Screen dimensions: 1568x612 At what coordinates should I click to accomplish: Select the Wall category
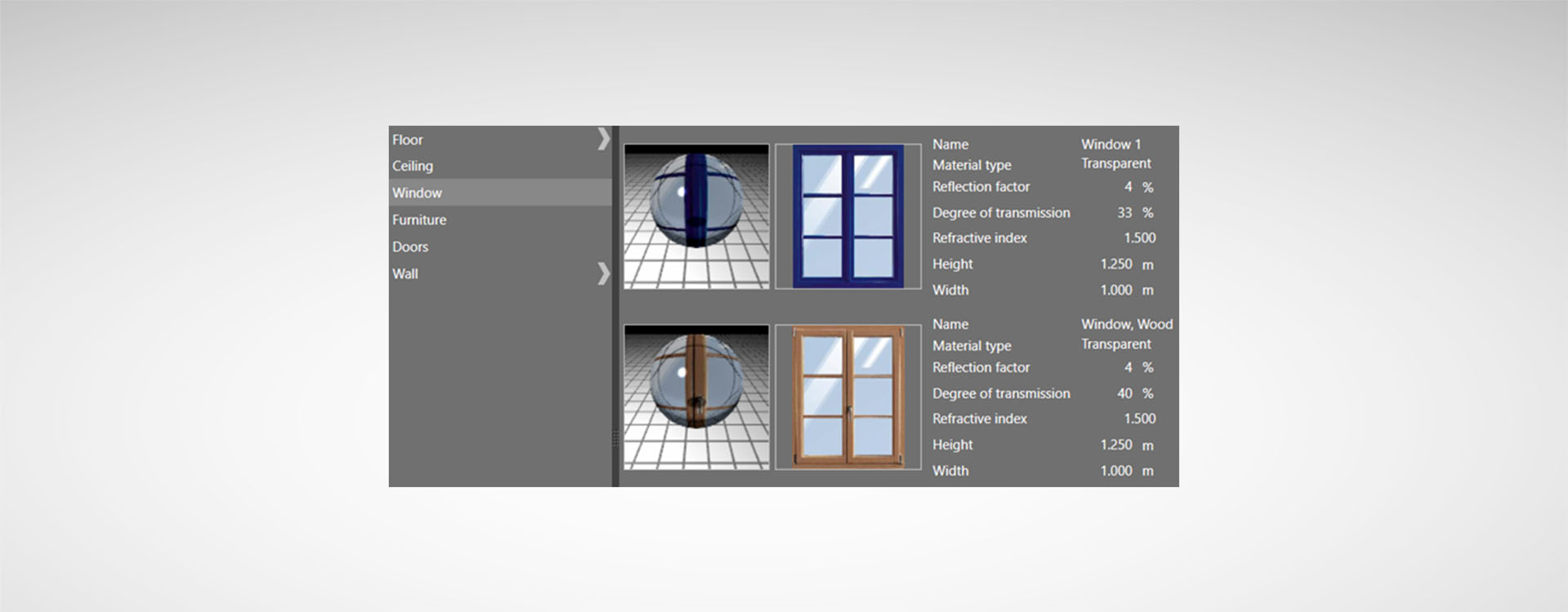tap(500, 273)
